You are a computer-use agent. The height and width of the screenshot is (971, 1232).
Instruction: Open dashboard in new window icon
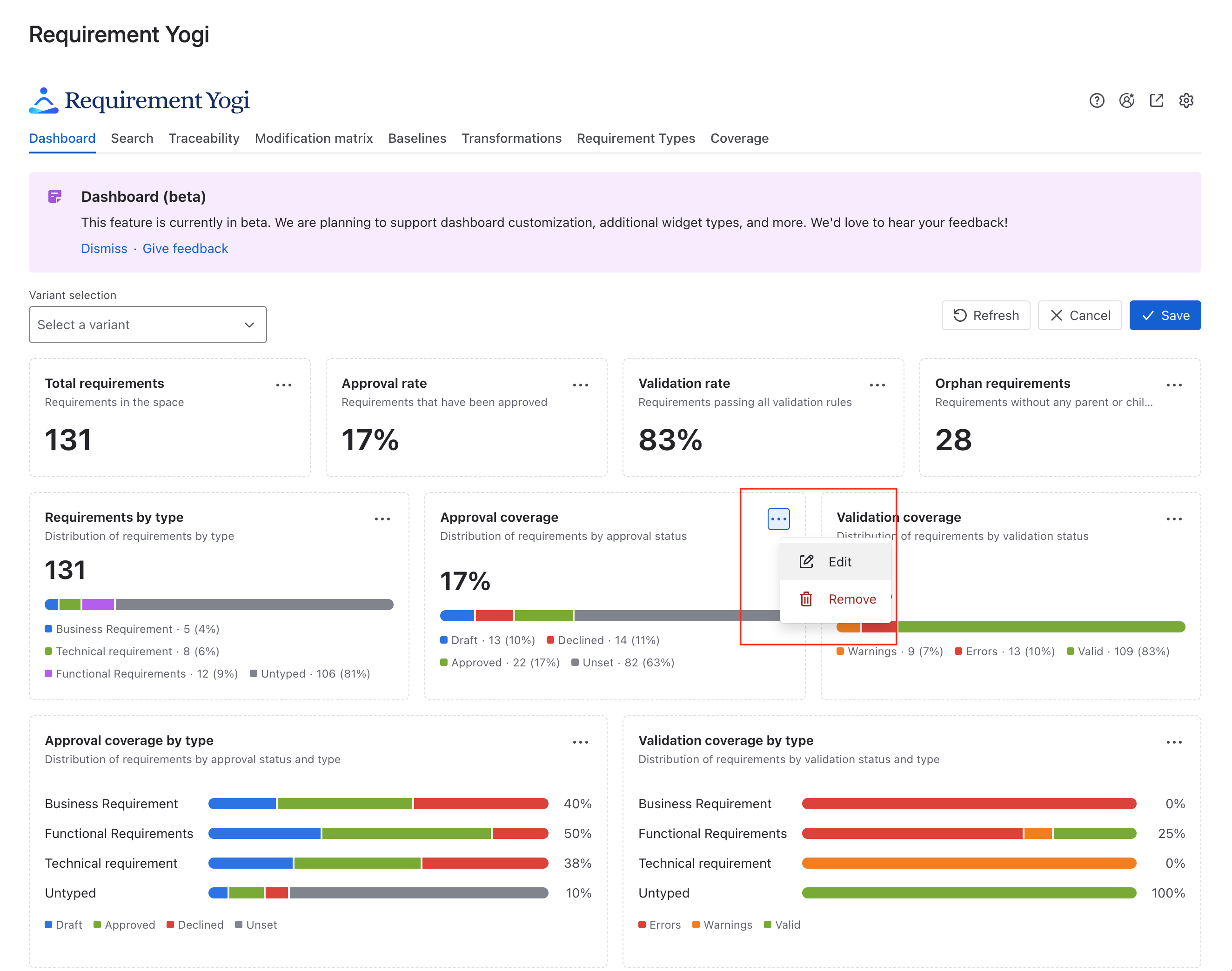coord(1156,100)
